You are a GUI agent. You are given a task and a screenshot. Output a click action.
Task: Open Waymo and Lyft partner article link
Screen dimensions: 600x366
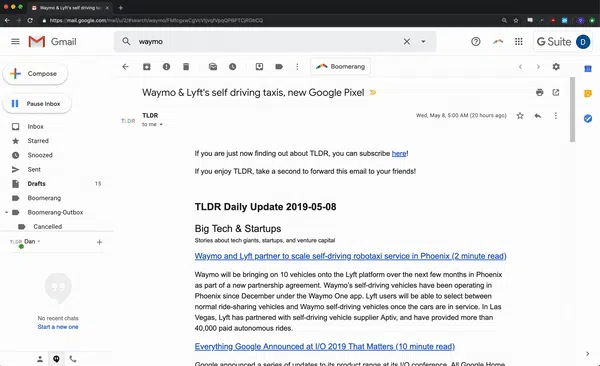(x=351, y=256)
